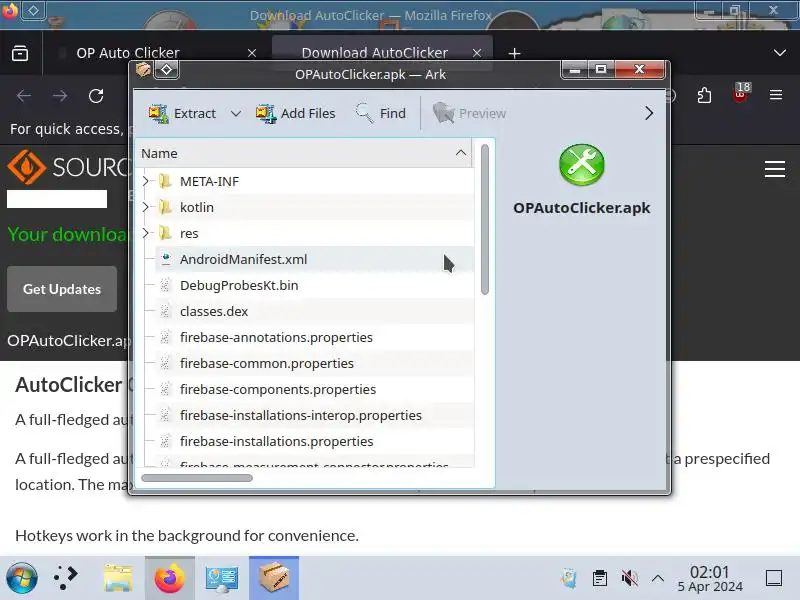The image size is (800, 600).
Task: Click the vertical scrollbar in file list
Action: click(485, 219)
